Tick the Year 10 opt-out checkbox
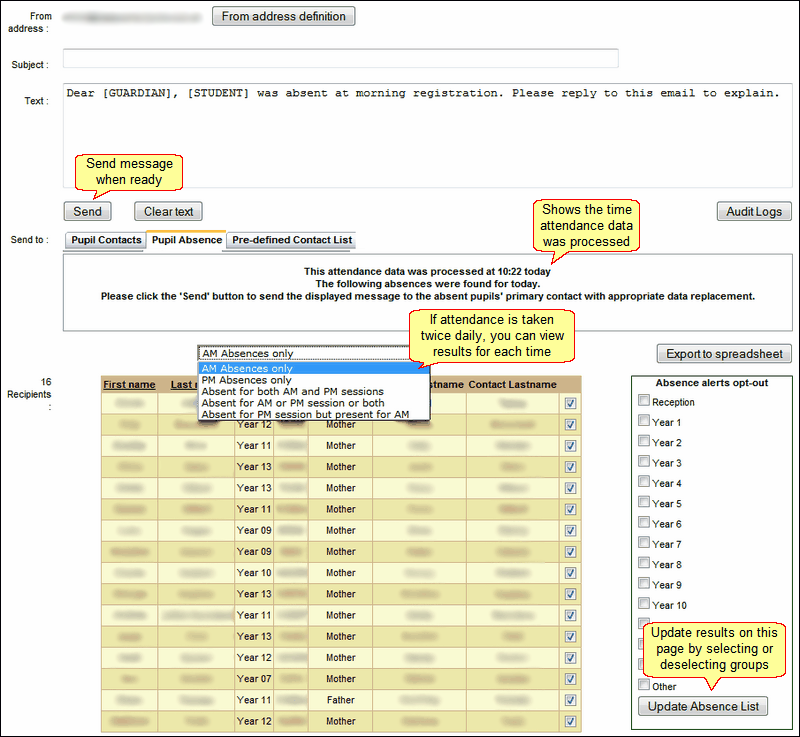800x737 pixels. (x=644, y=604)
